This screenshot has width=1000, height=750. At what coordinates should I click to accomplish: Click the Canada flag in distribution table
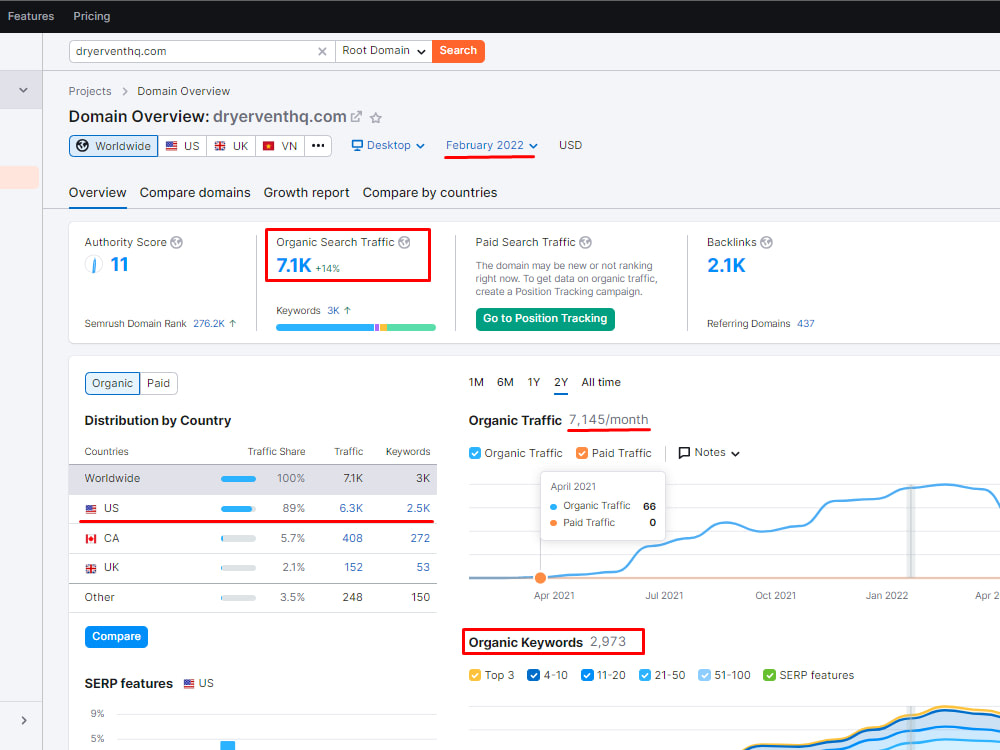click(x=91, y=539)
